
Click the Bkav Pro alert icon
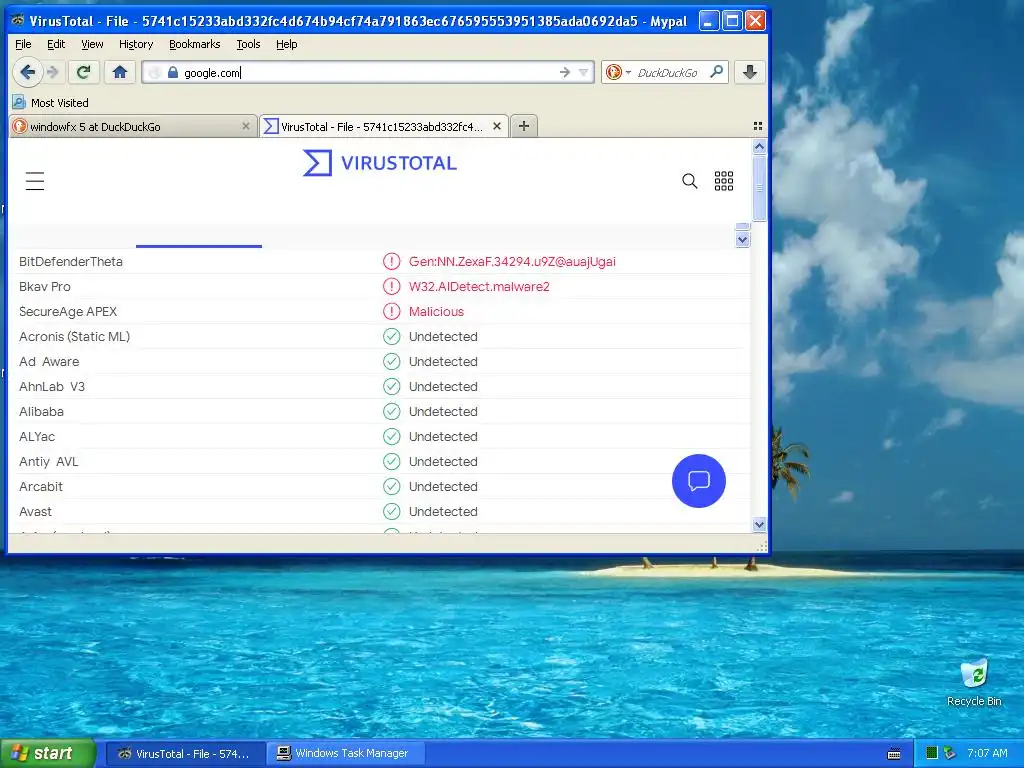[391, 286]
